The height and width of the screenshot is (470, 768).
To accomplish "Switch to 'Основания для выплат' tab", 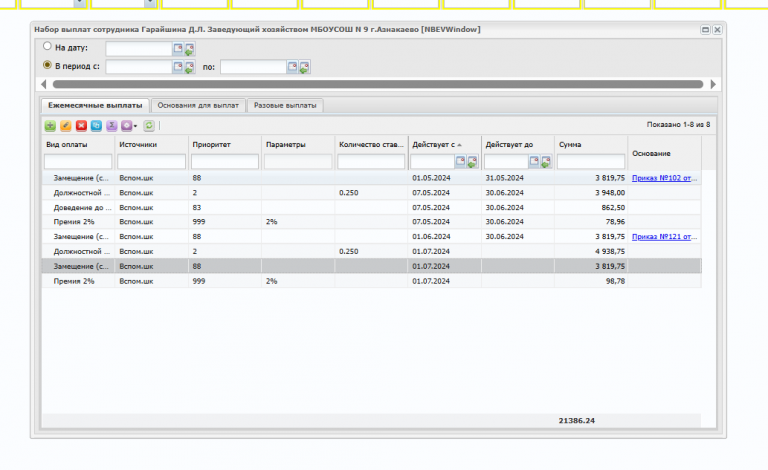I will tap(198, 105).
